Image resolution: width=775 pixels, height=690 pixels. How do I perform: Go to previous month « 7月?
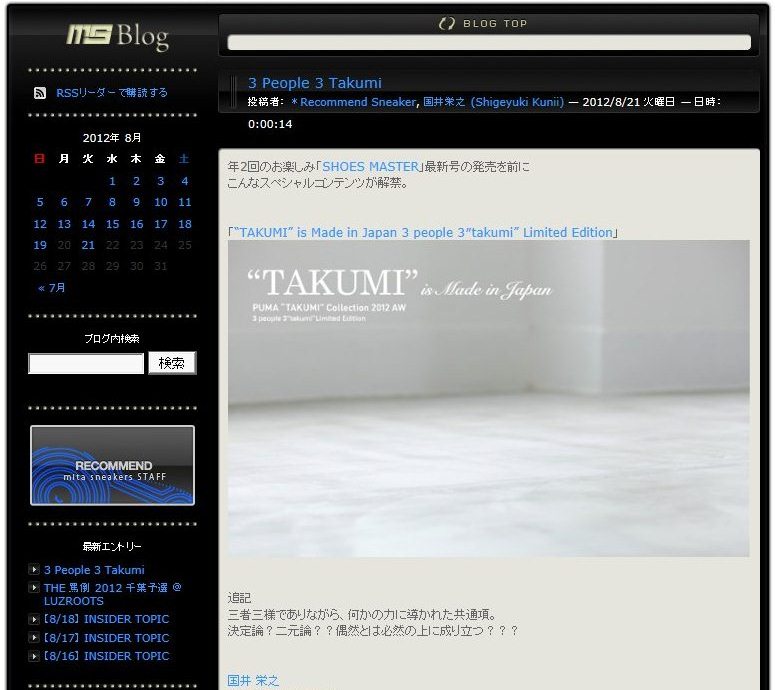51,288
